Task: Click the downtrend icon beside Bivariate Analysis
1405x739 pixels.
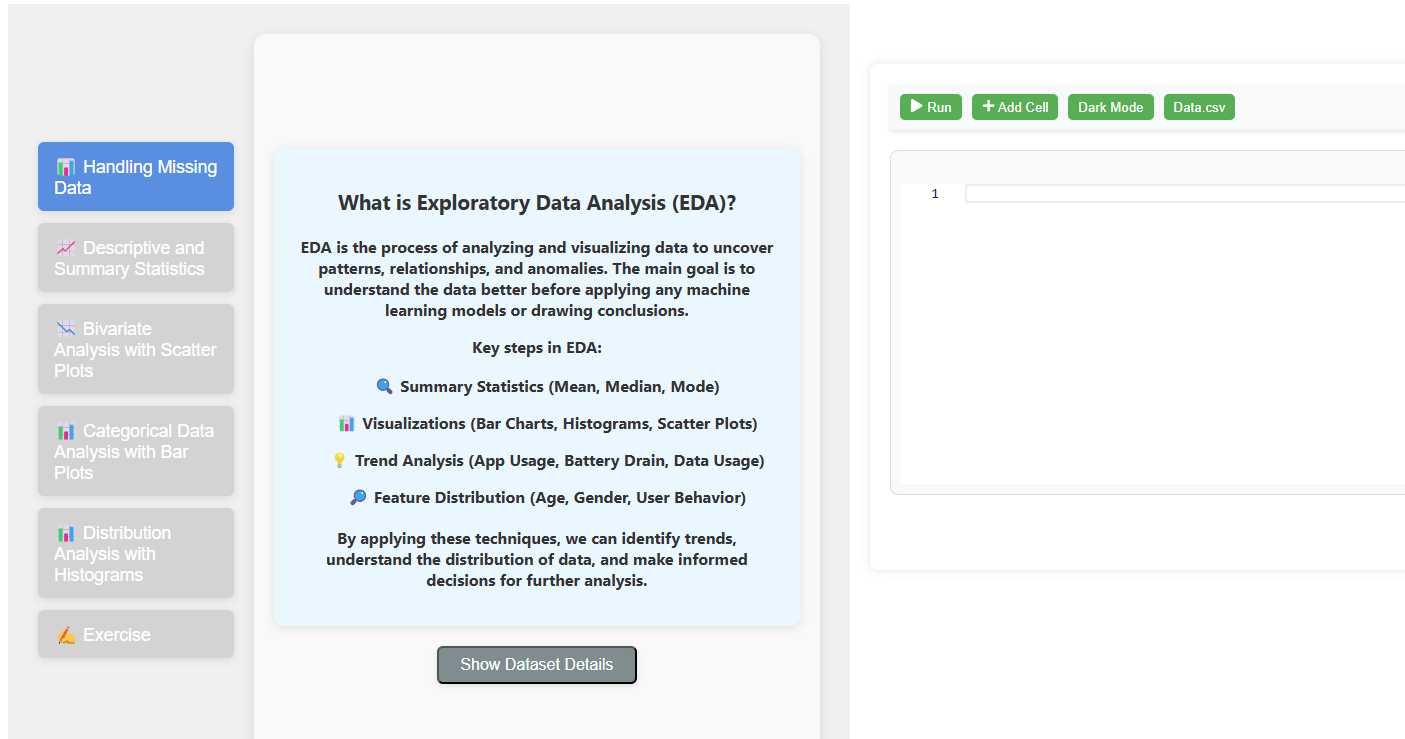Action: 66,329
